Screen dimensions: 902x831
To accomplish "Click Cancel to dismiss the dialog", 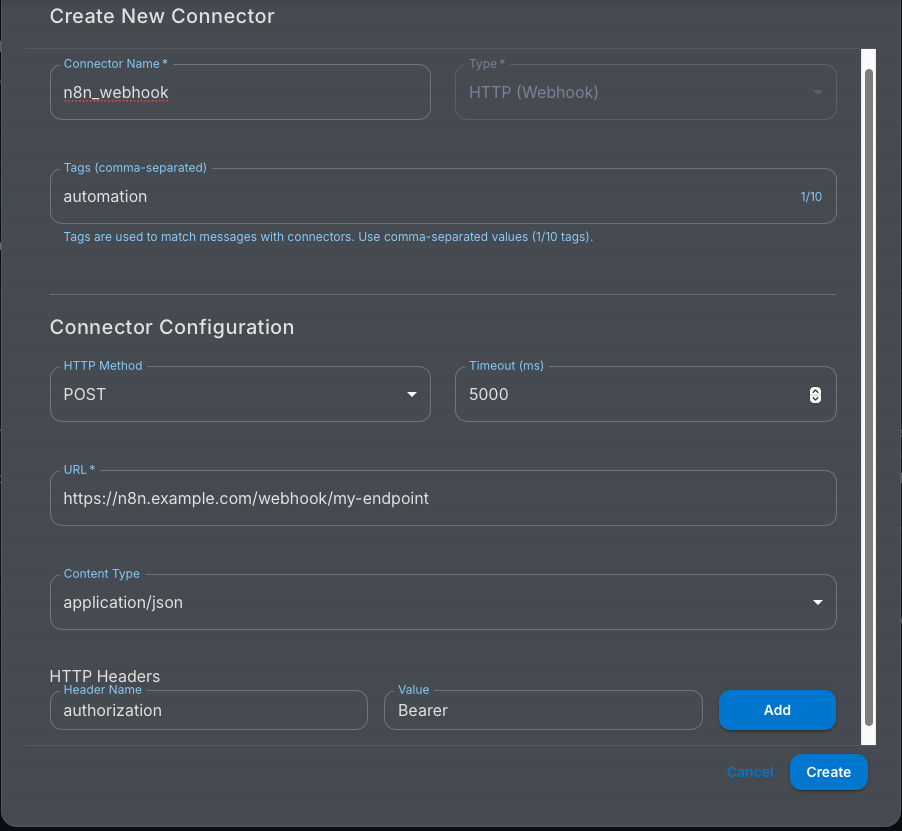I will (750, 772).
